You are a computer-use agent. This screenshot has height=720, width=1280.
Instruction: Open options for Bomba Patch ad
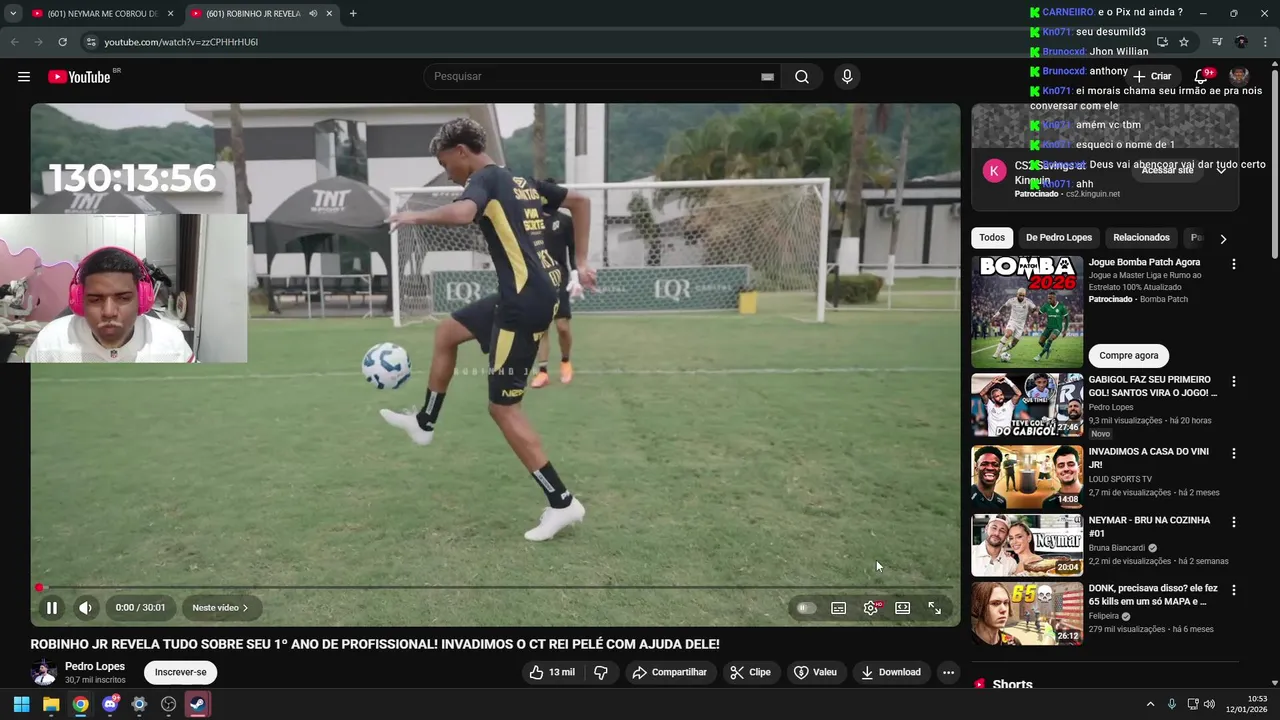pyautogui.click(x=1233, y=264)
